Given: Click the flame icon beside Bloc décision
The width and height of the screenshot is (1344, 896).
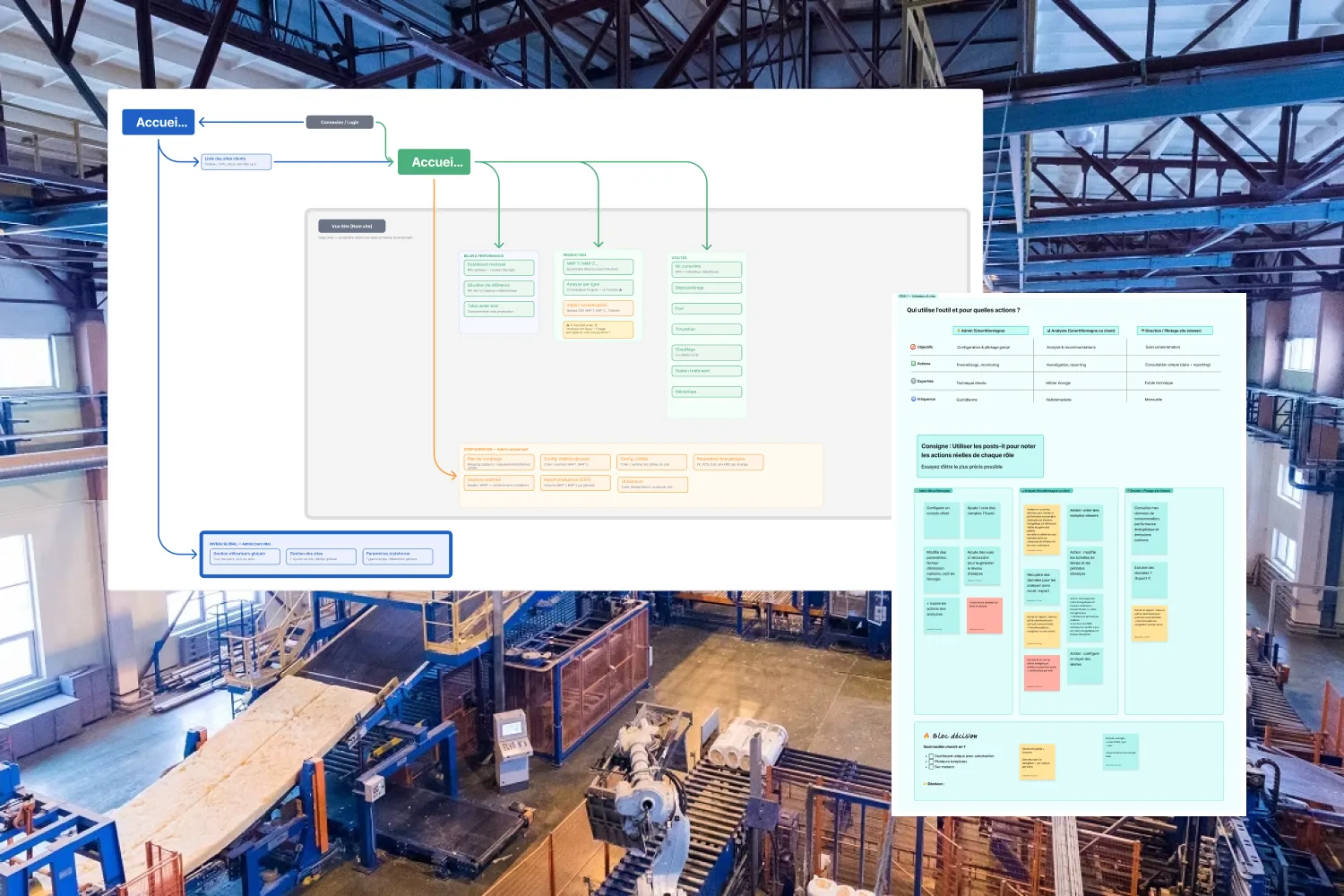Looking at the screenshot, I should click(x=926, y=736).
